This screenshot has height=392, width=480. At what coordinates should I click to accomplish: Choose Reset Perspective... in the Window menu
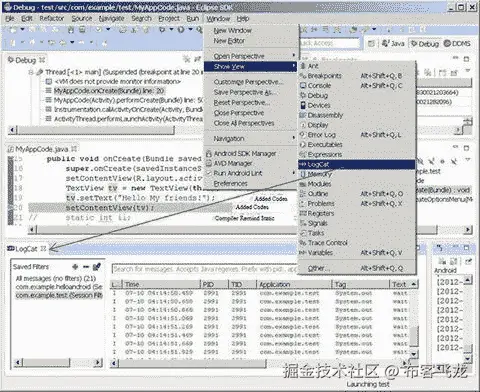[251, 103]
